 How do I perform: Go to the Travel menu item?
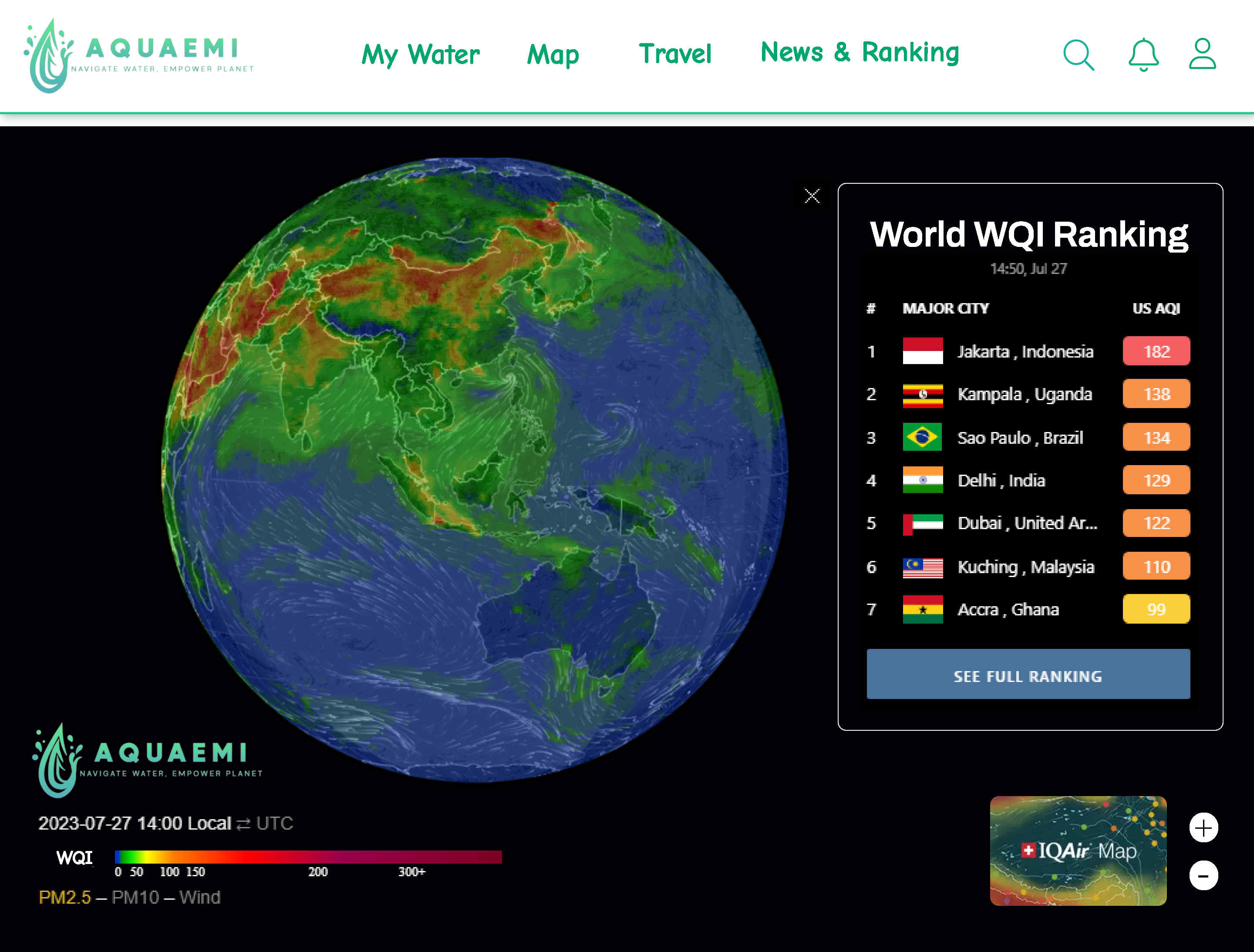[x=674, y=54]
